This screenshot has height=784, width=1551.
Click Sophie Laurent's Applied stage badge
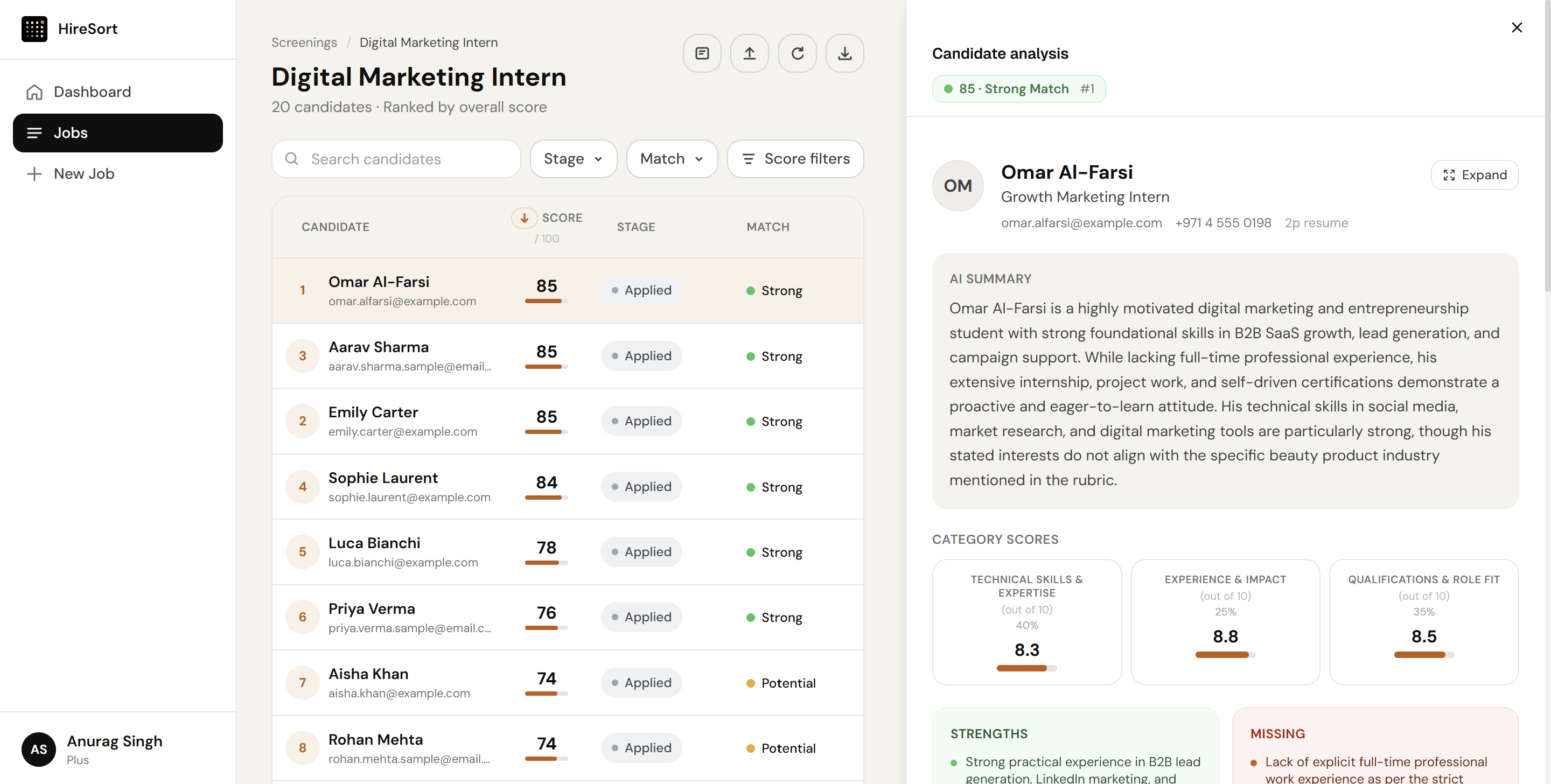[641, 487]
